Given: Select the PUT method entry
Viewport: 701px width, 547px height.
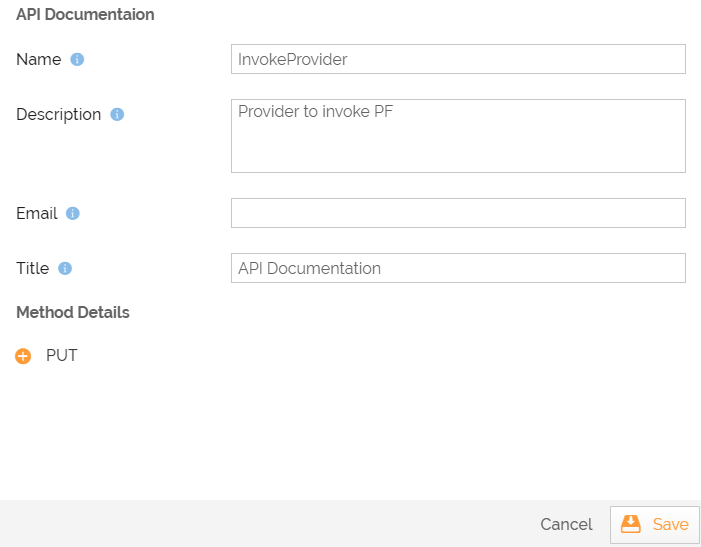Looking at the screenshot, I should [x=62, y=356].
